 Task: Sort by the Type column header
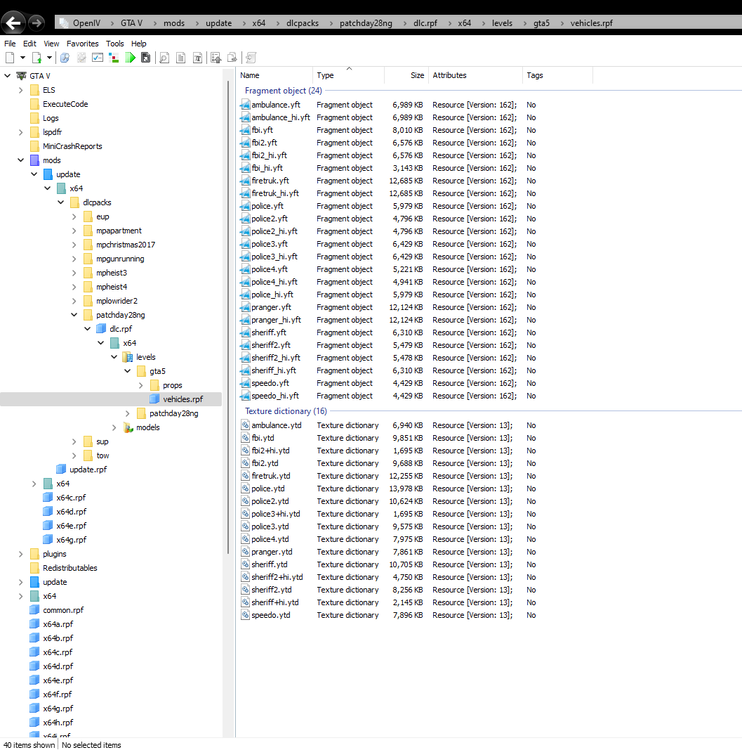tap(348, 75)
